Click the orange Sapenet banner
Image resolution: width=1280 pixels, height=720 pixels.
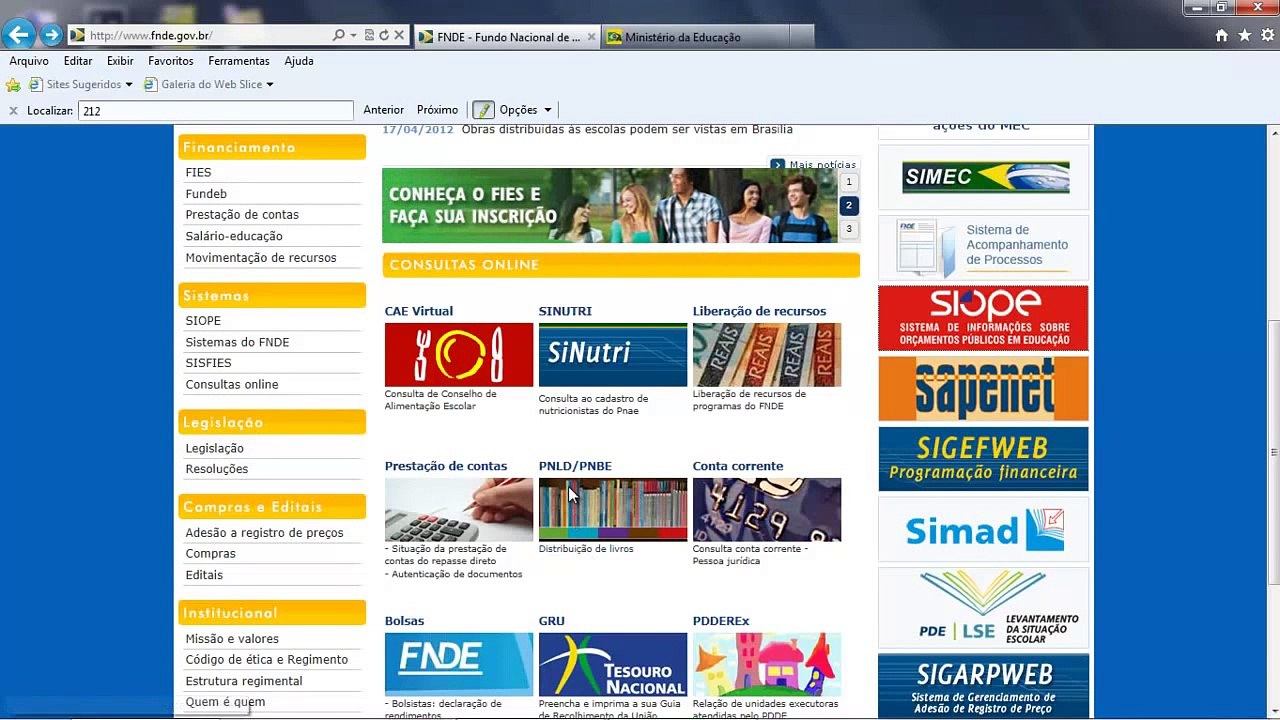tap(984, 389)
